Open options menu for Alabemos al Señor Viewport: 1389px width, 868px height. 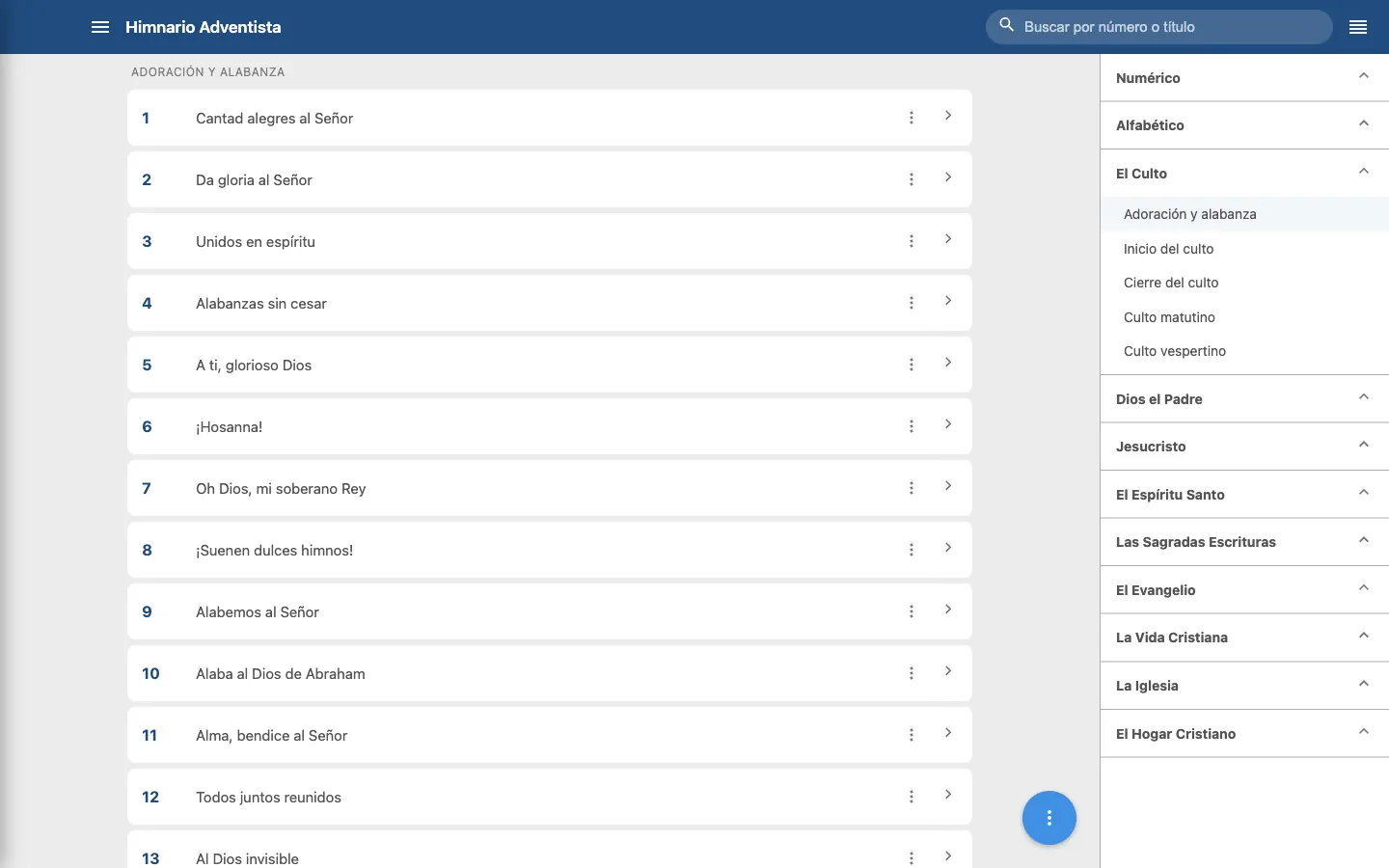(912, 611)
